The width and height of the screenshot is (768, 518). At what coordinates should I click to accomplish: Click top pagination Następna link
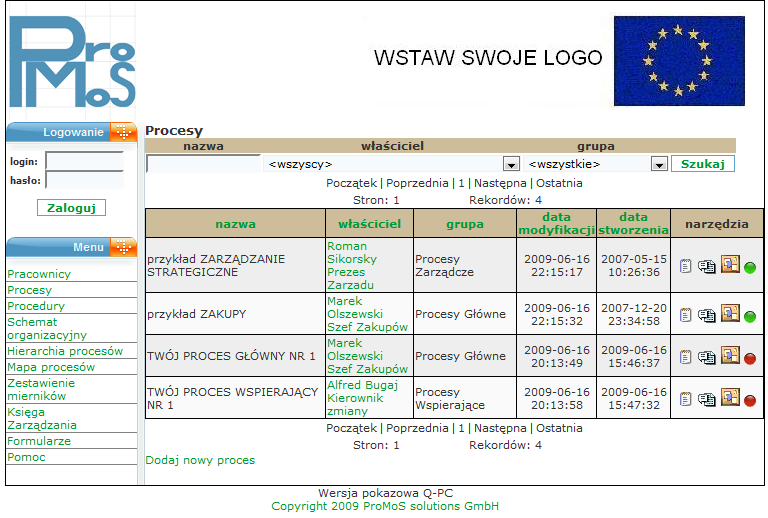[500, 183]
